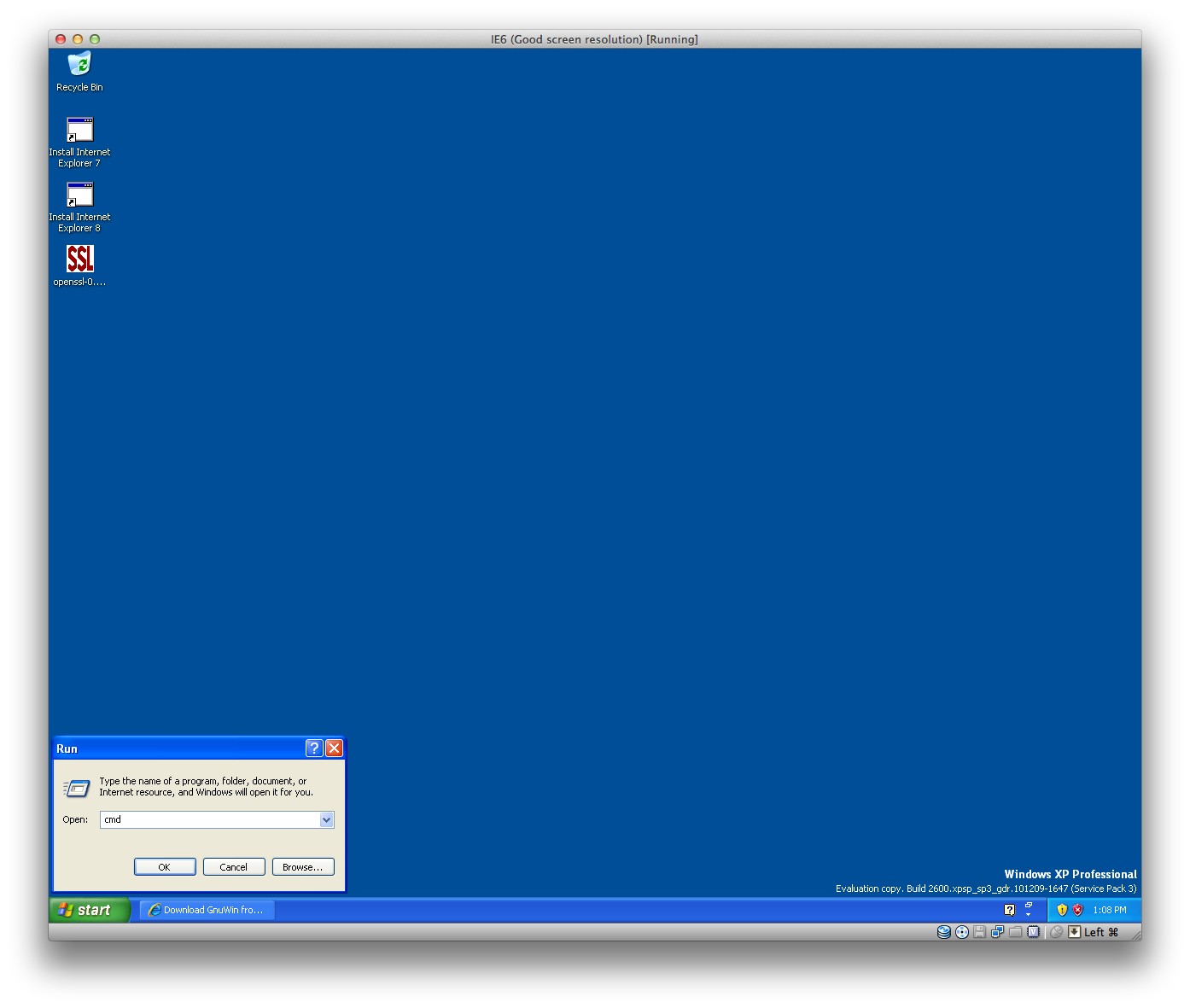Open the Browse... file picker
The image size is (1190, 1008).
pos(303,867)
